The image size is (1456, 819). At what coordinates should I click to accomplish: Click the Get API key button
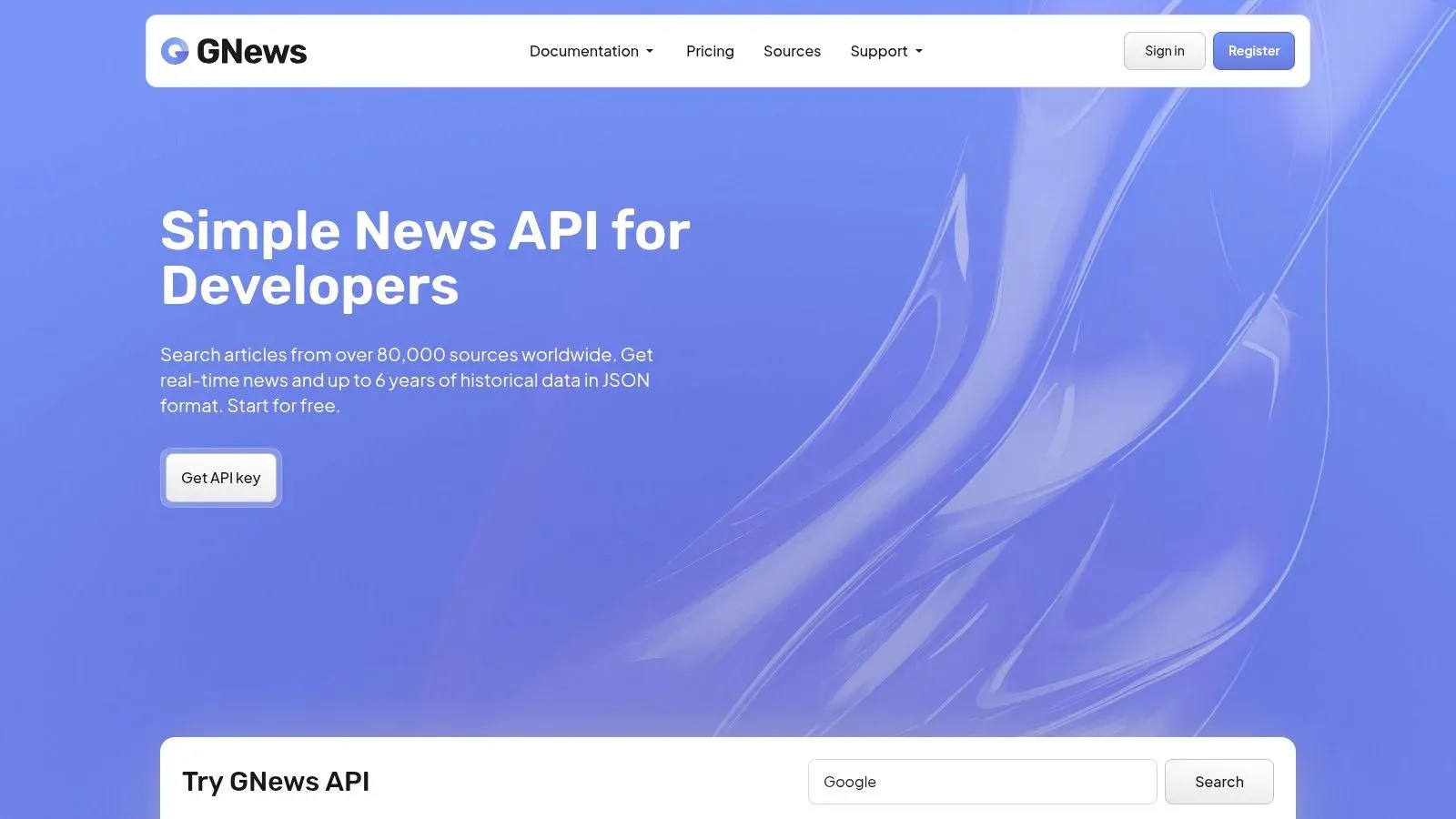[221, 478]
